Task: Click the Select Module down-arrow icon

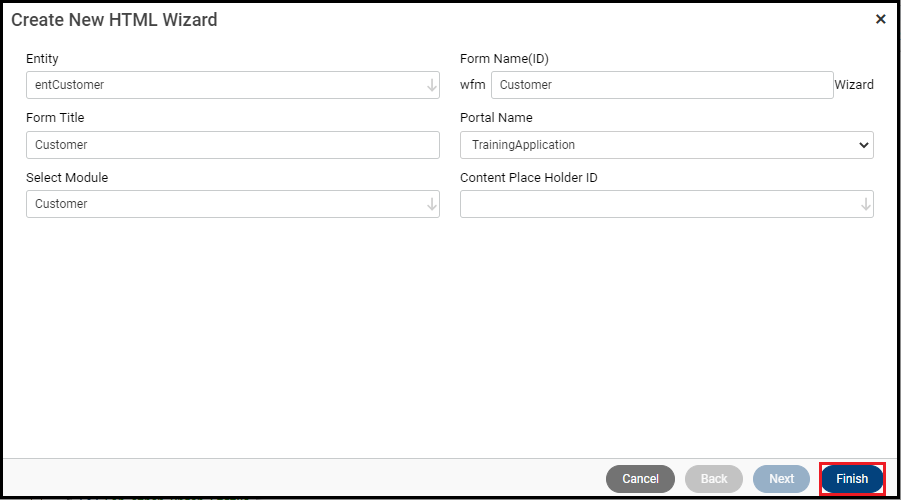Action: pyautogui.click(x=432, y=204)
